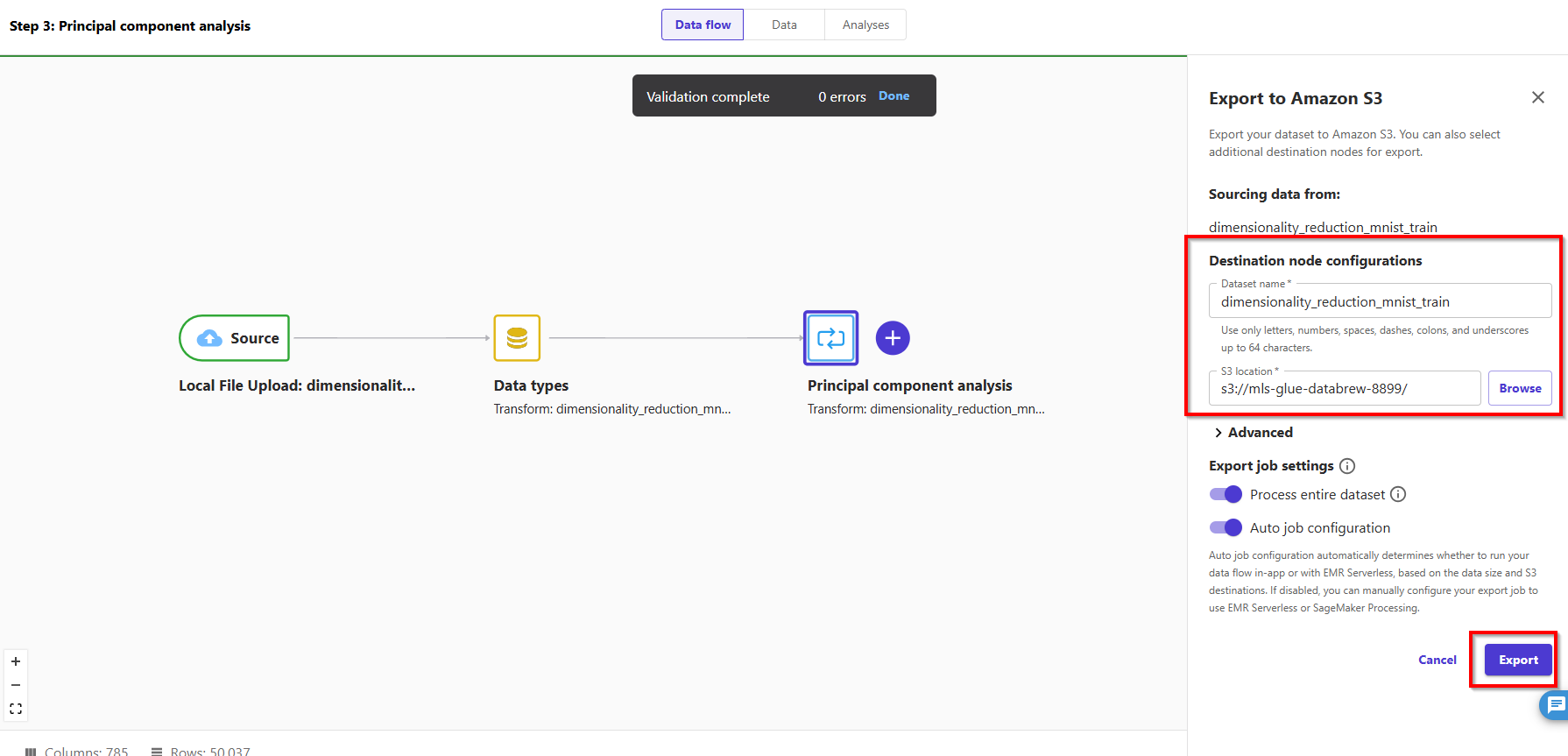Fit the data flow to screen
The height and width of the screenshot is (756, 1568).
coord(16,709)
